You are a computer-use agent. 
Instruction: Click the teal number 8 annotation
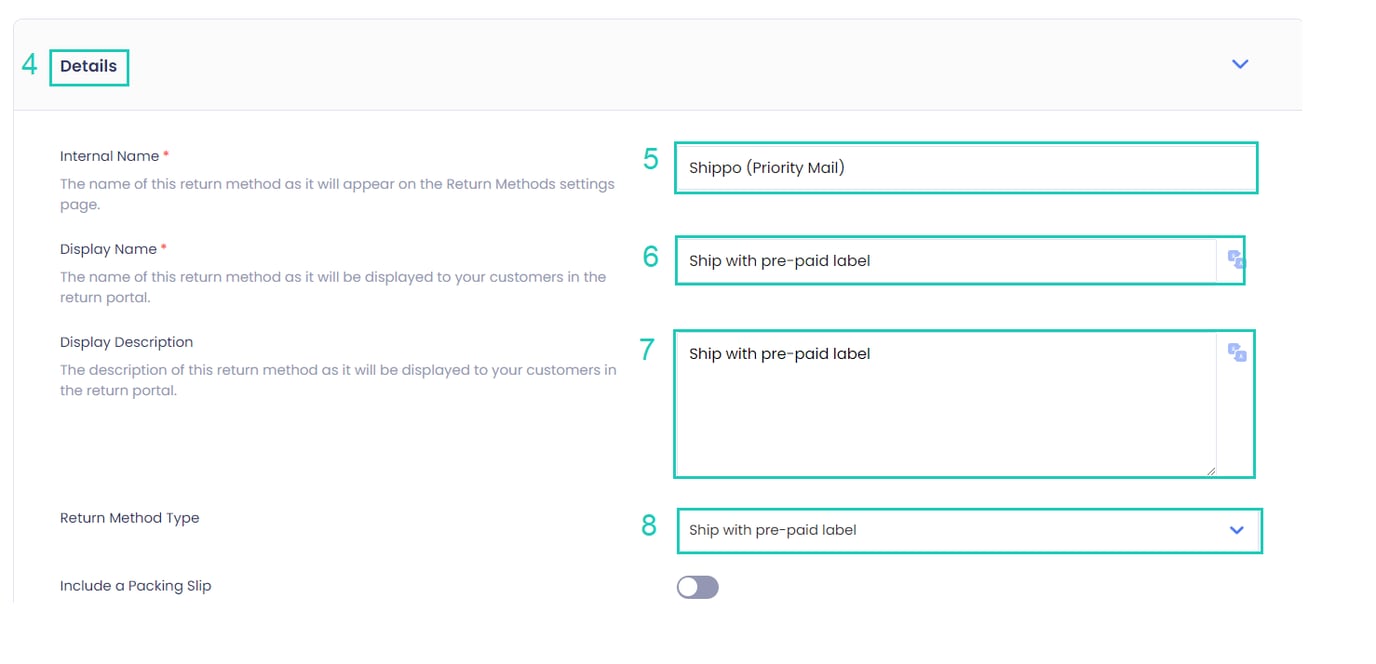click(x=649, y=525)
